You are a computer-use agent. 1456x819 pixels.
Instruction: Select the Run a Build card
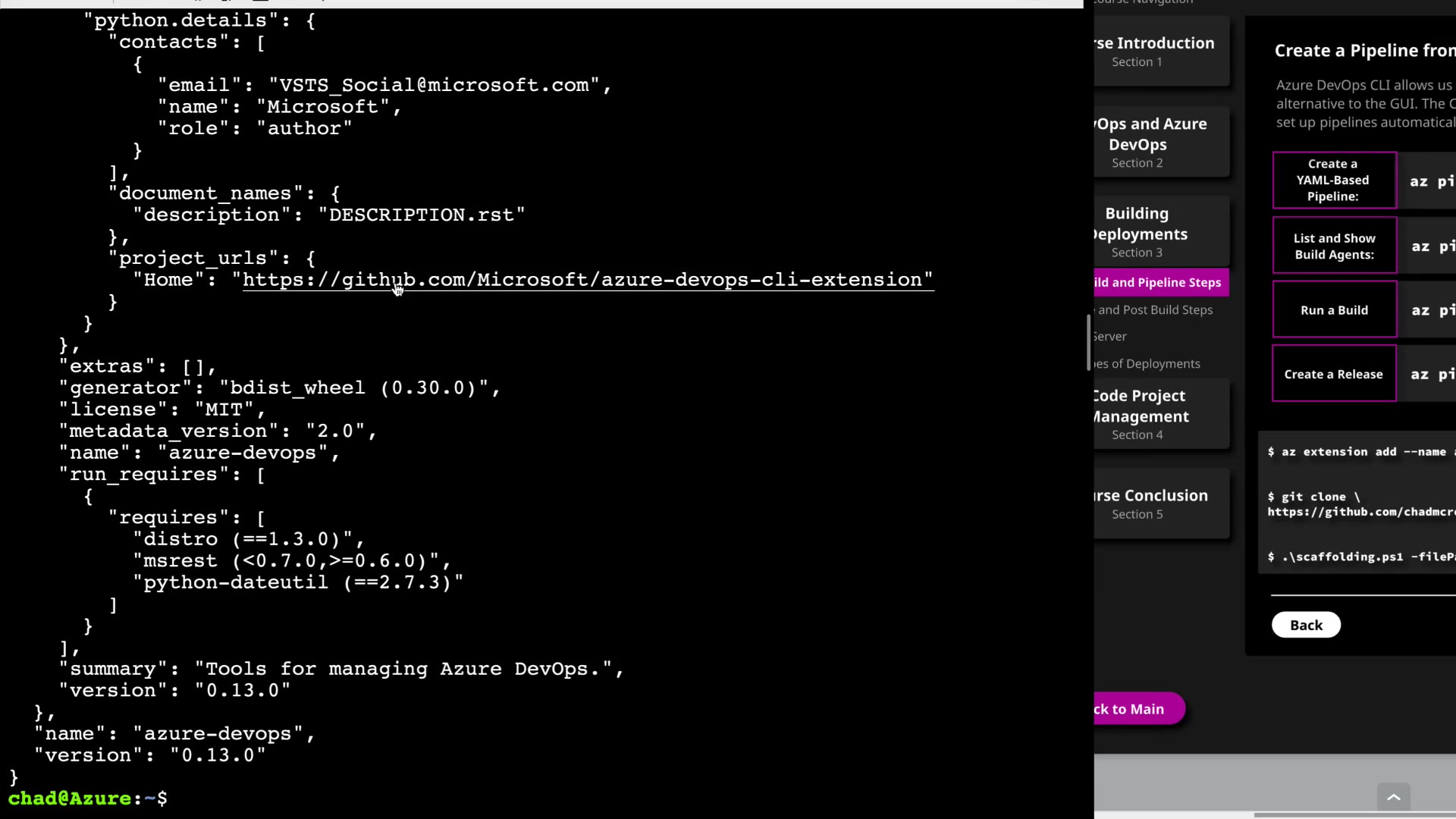1333,310
